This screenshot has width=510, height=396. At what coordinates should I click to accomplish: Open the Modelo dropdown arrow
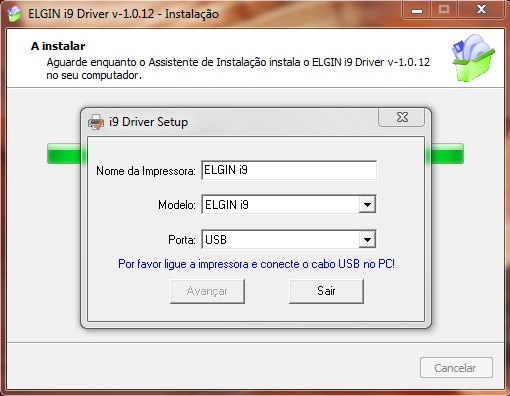[367, 205]
